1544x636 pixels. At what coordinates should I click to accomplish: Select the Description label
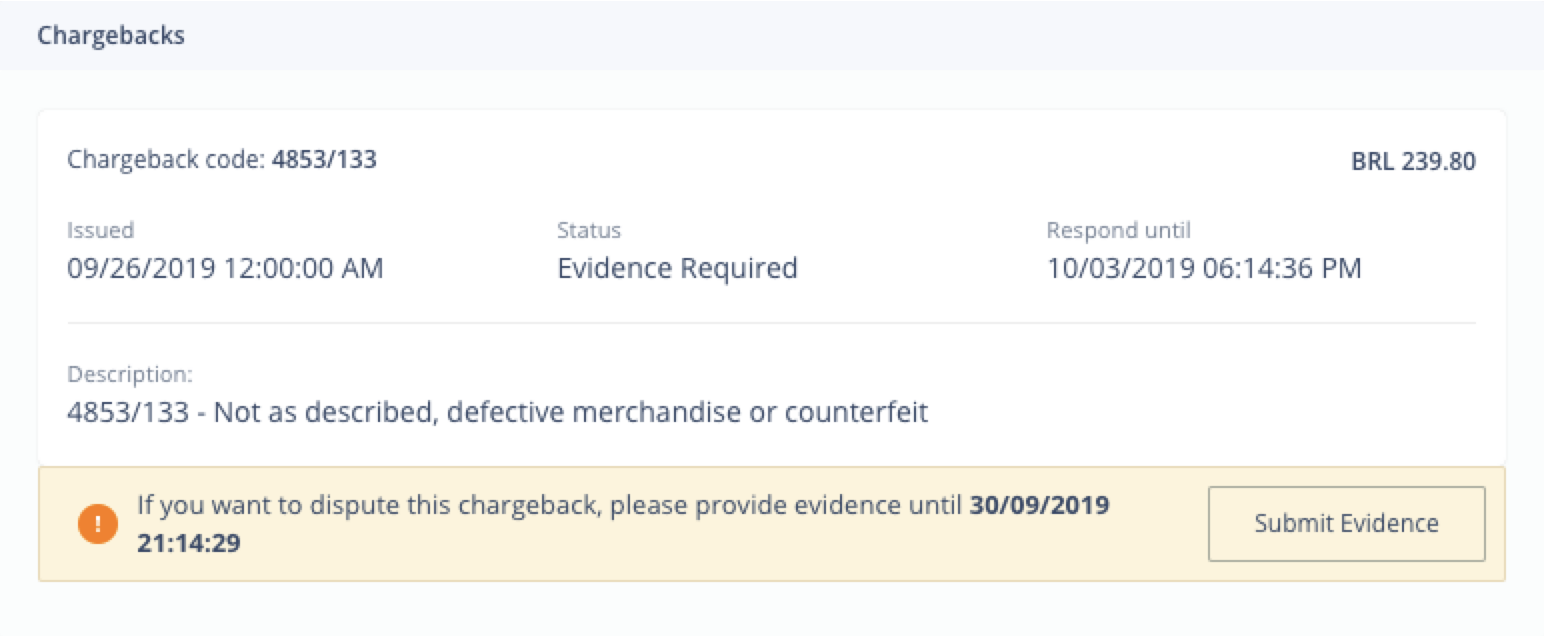tap(130, 375)
